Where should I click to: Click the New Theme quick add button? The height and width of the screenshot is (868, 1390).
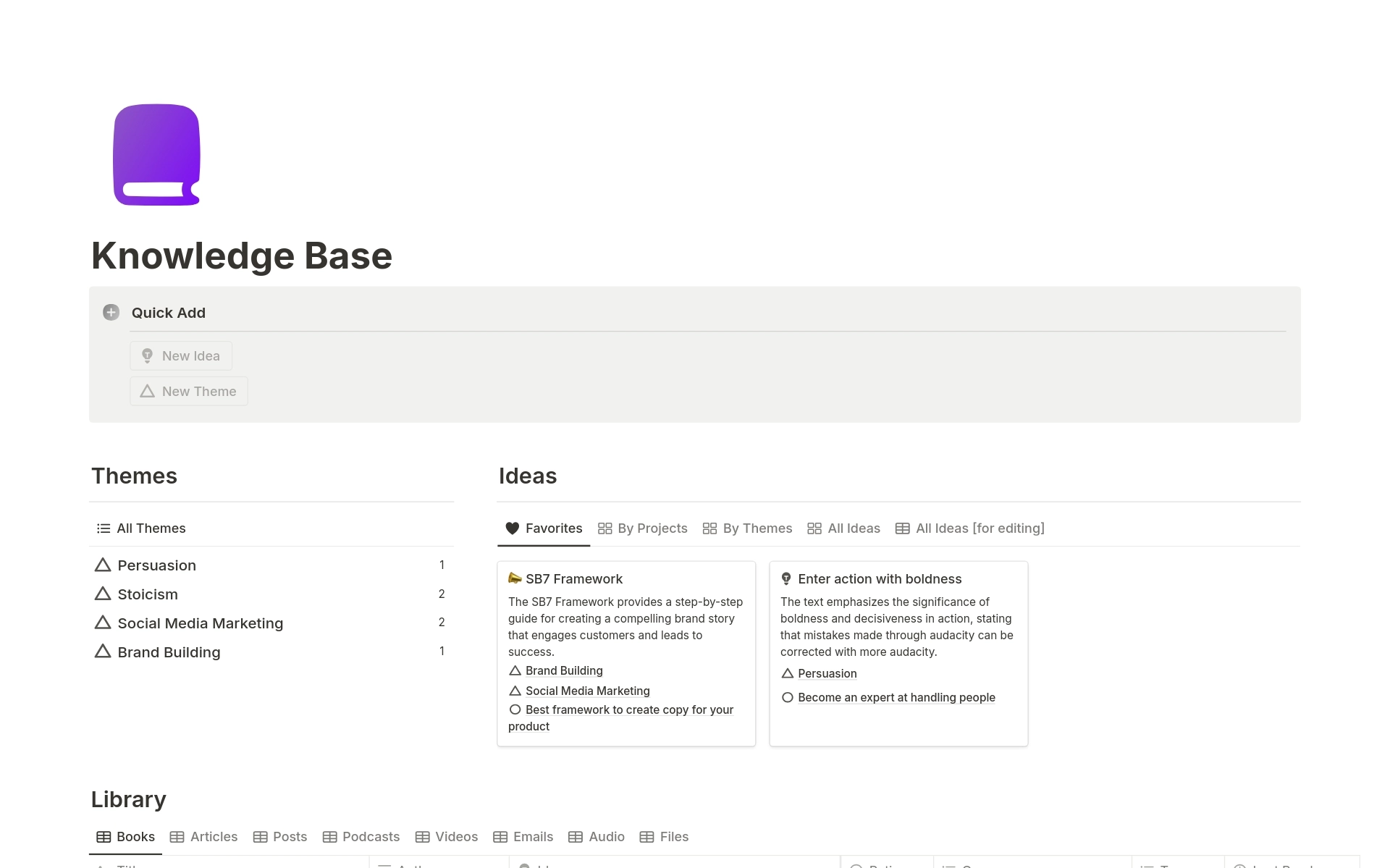coord(189,391)
